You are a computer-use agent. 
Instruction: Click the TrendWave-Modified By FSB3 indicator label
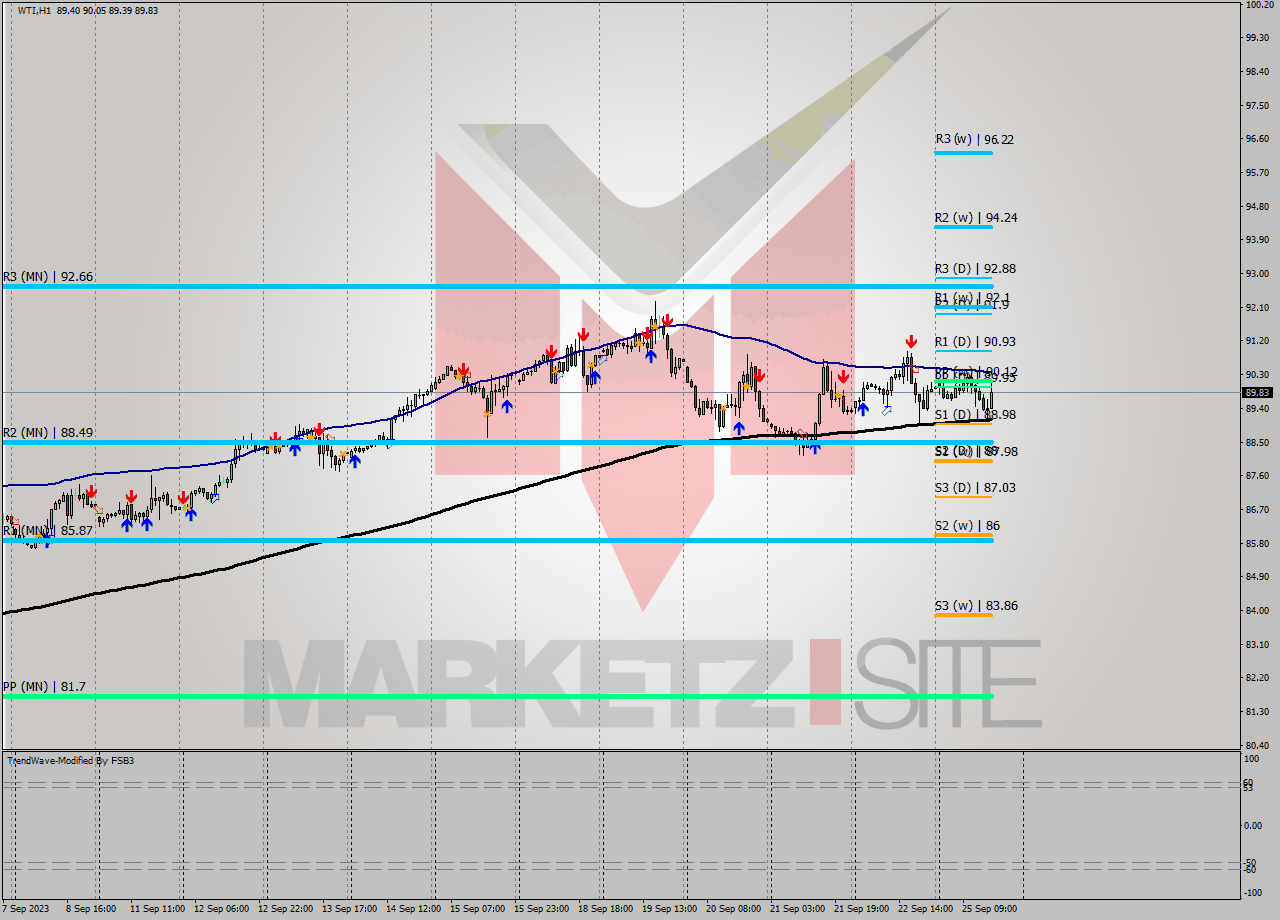pos(70,761)
